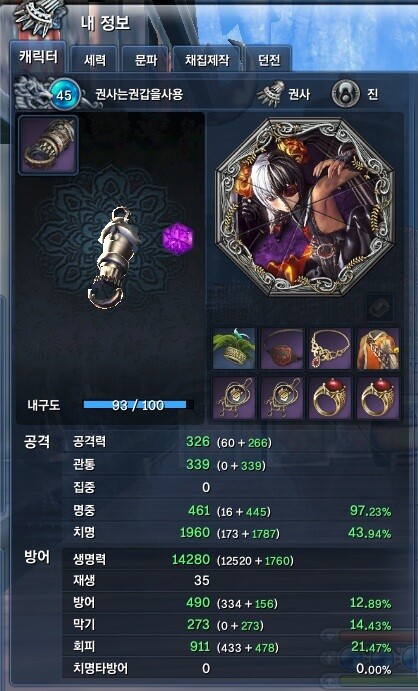The height and width of the screenshot is (691, 418).
Task: Click the 진 race emblem icon
Action: pos(346,93)
